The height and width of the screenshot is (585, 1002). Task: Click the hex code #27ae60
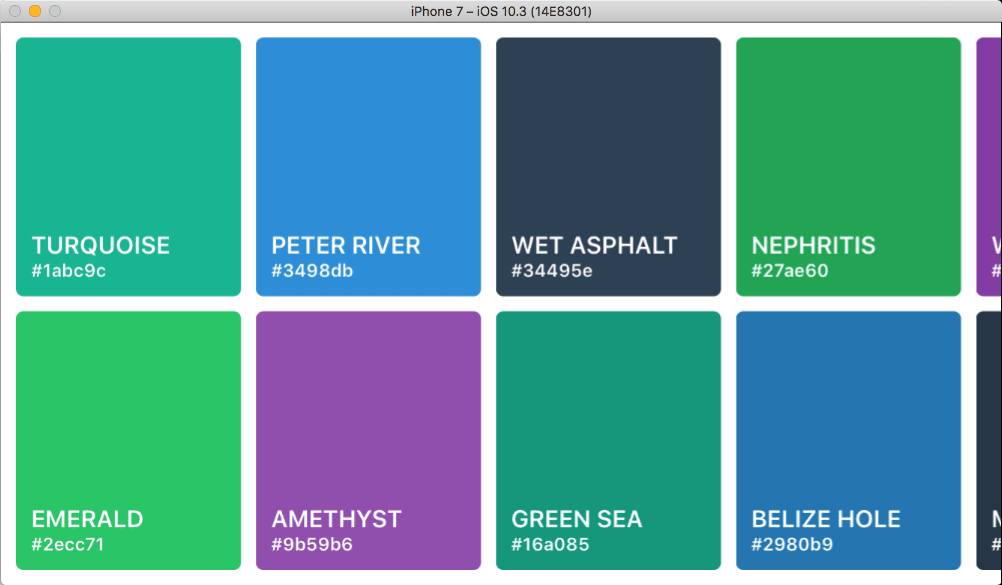788,270
